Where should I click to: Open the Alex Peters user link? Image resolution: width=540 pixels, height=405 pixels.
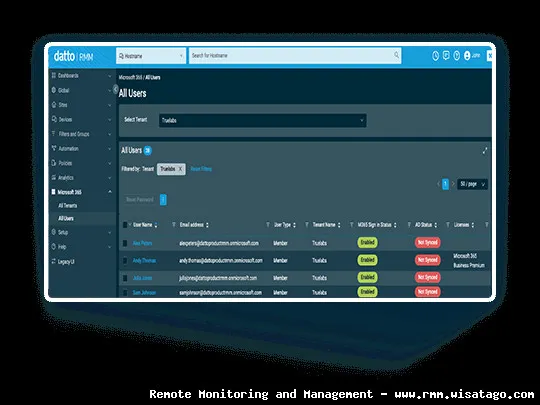(x=142, y=243)
